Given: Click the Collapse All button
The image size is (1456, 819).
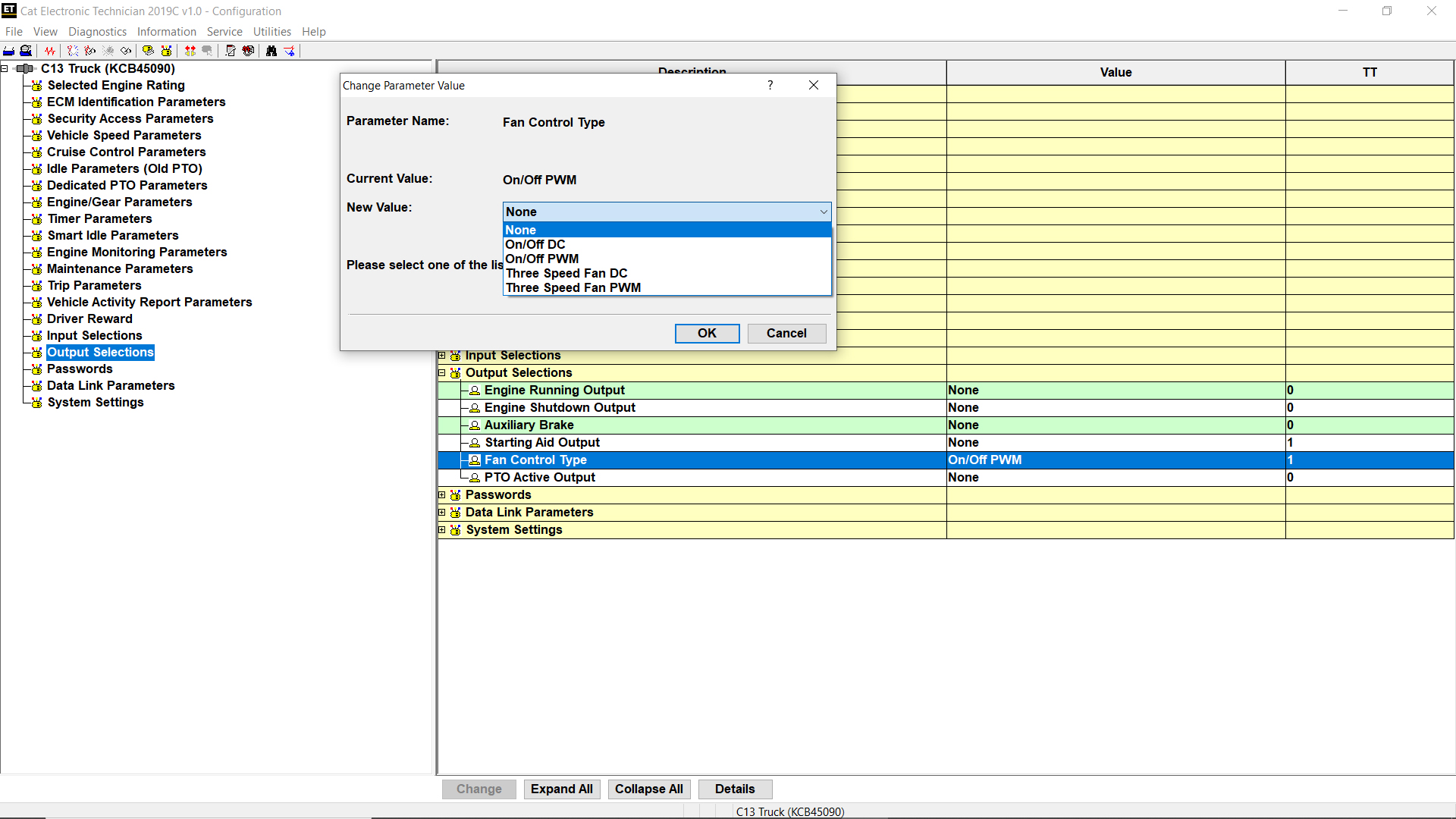Looking at the screenshot, I should pyautogui.click(x=648, y=789).
